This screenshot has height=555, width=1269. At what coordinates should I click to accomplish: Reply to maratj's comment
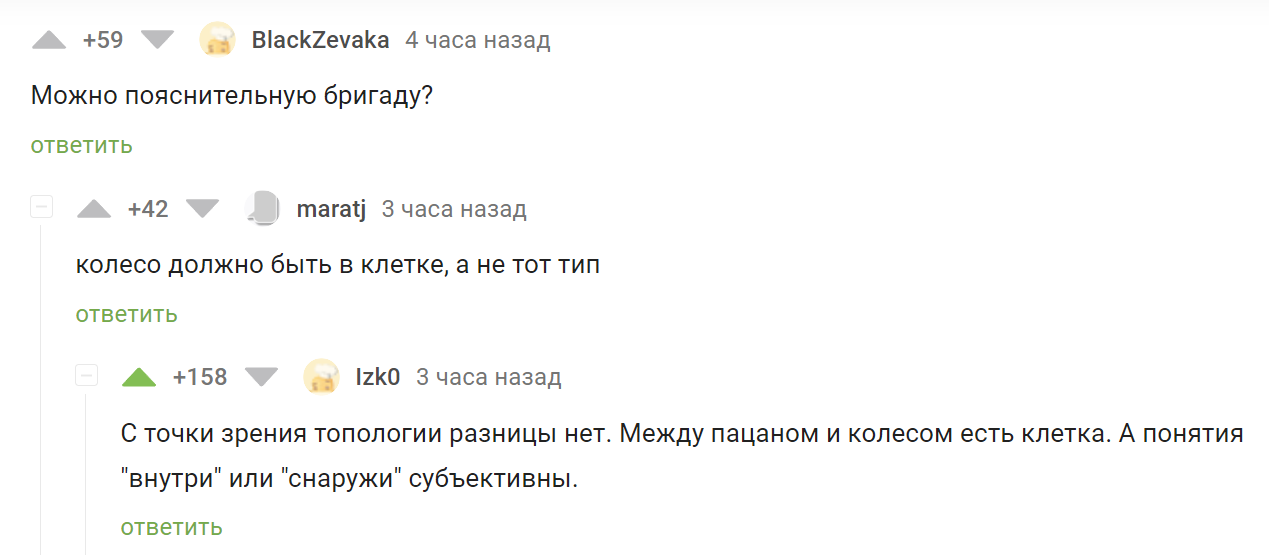126,314
